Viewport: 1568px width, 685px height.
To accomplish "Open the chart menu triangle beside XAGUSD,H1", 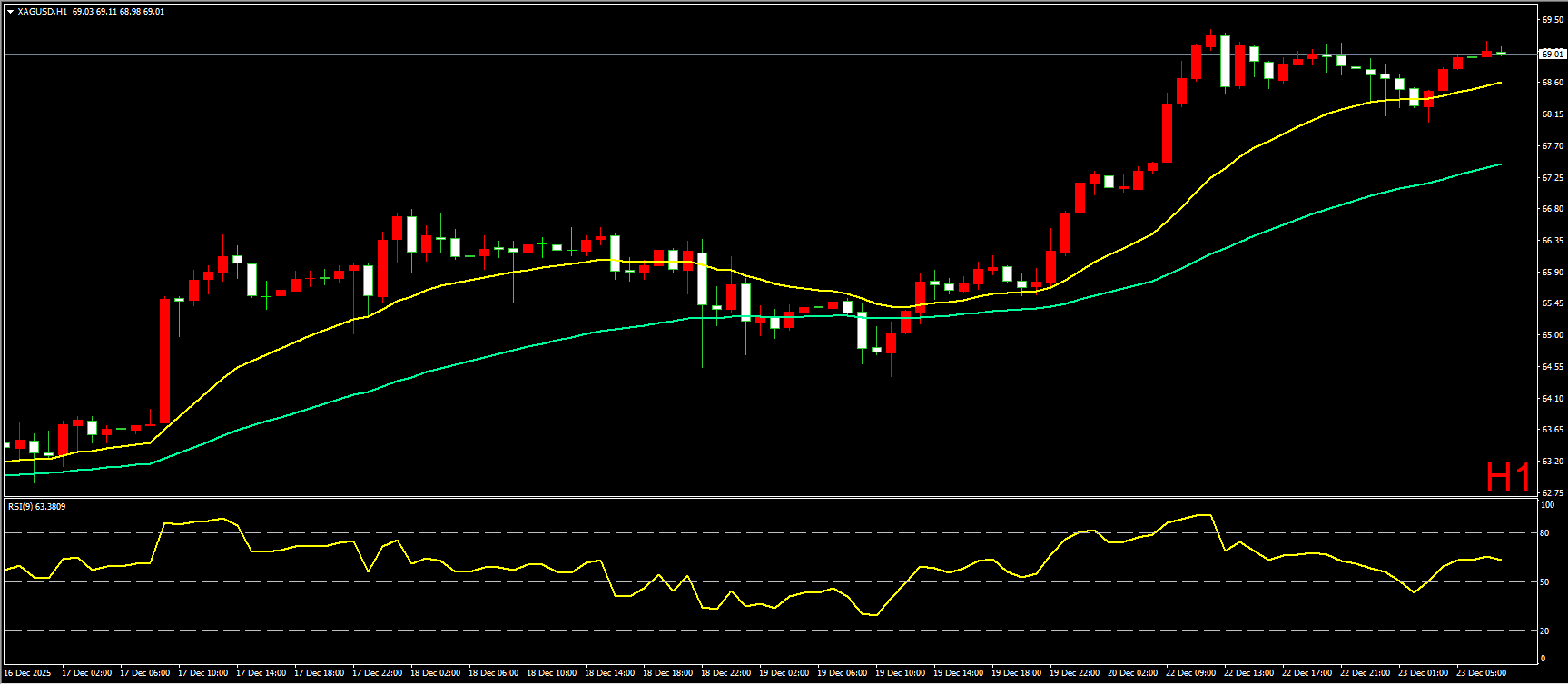I will pos(10,12).
